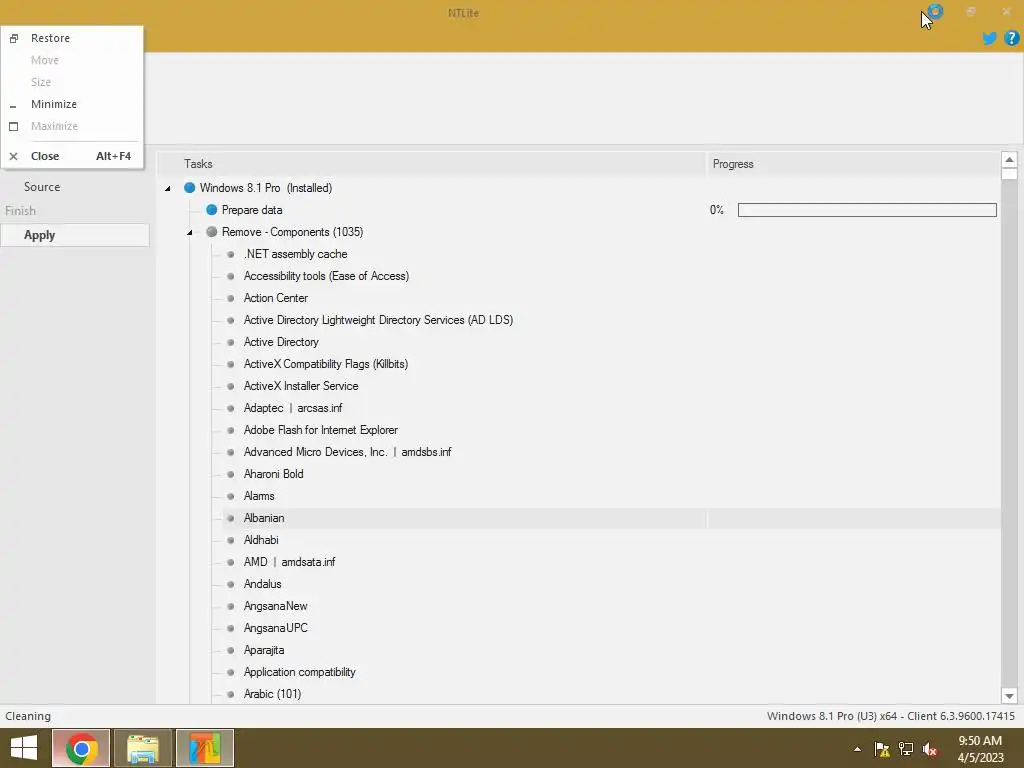
Task: Open the taskbar clock showing 9:50 AM
Action: (x=980, y=749)
